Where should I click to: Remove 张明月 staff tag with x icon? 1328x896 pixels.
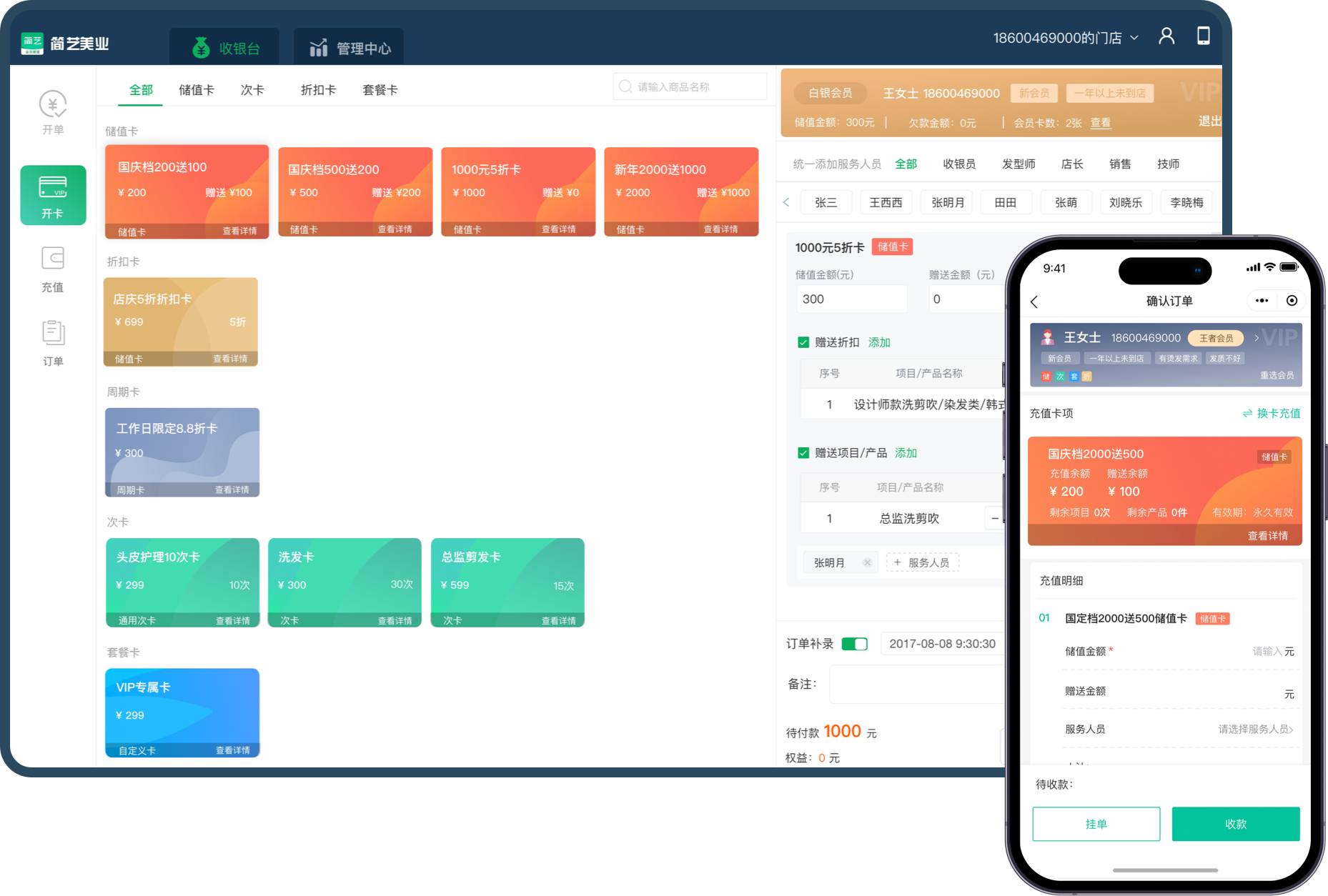tap(867, 562)
